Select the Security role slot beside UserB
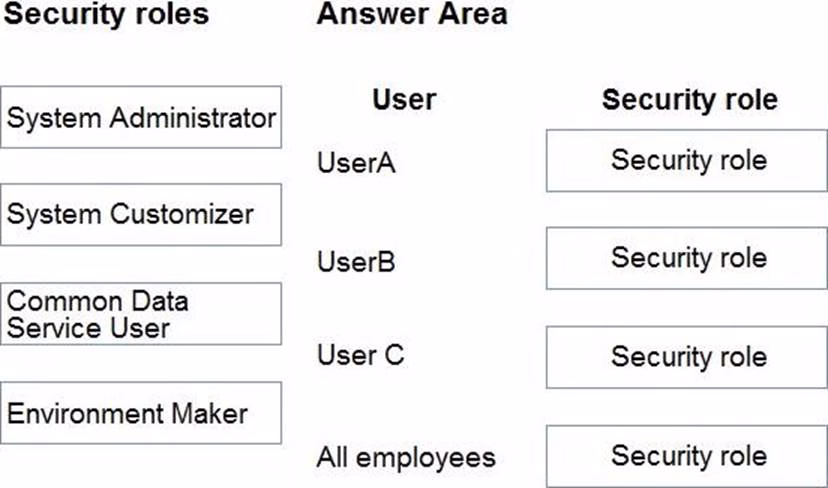Image resolution: width=828 pixels, height=488 pixels. point(688,258)
